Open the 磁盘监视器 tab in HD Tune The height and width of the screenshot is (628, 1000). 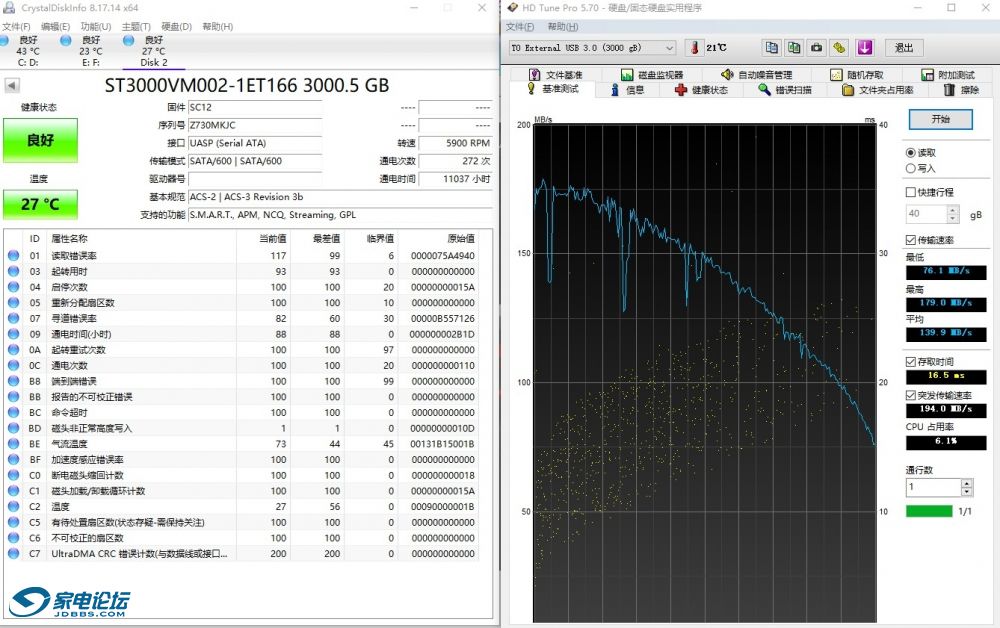tap(652, 75)
